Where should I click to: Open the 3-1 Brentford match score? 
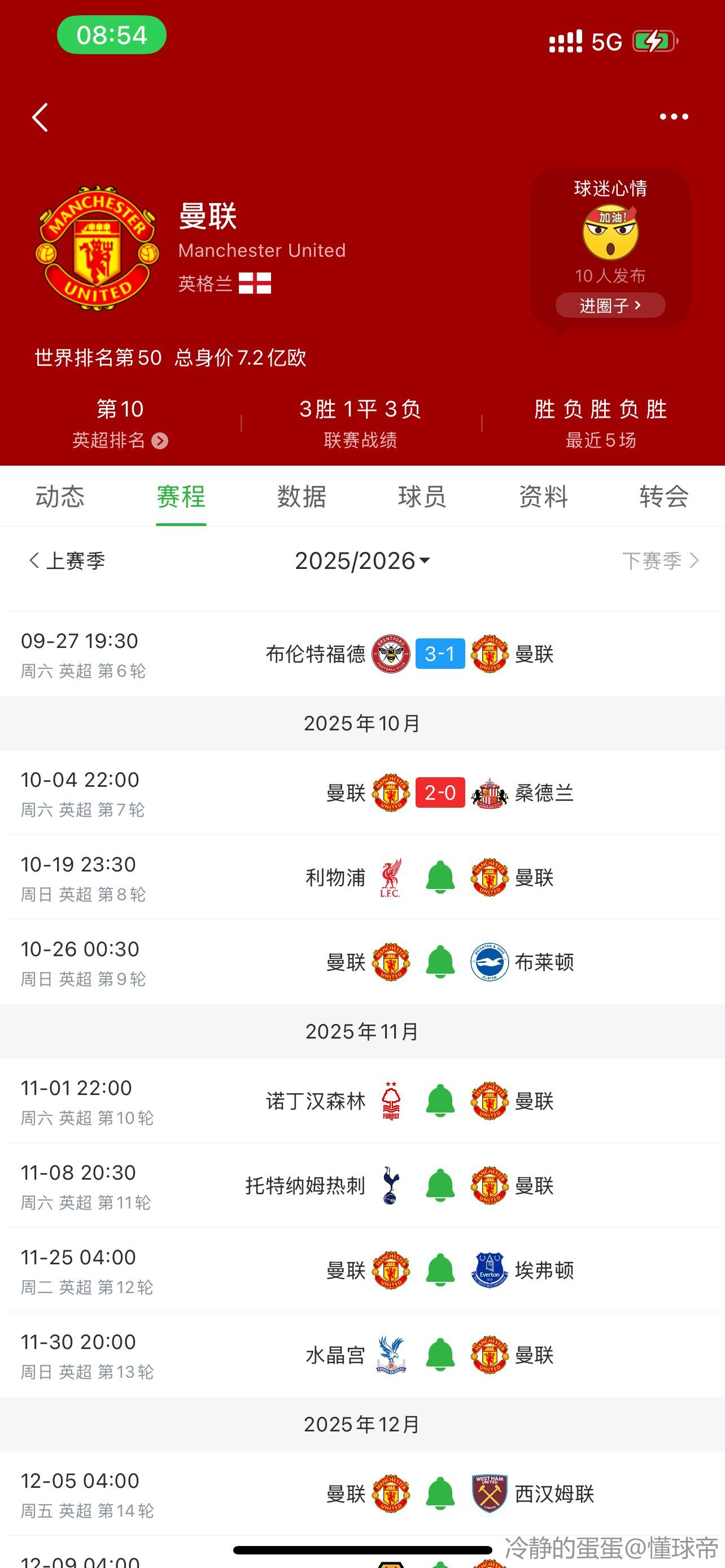(x=440, y=654)
